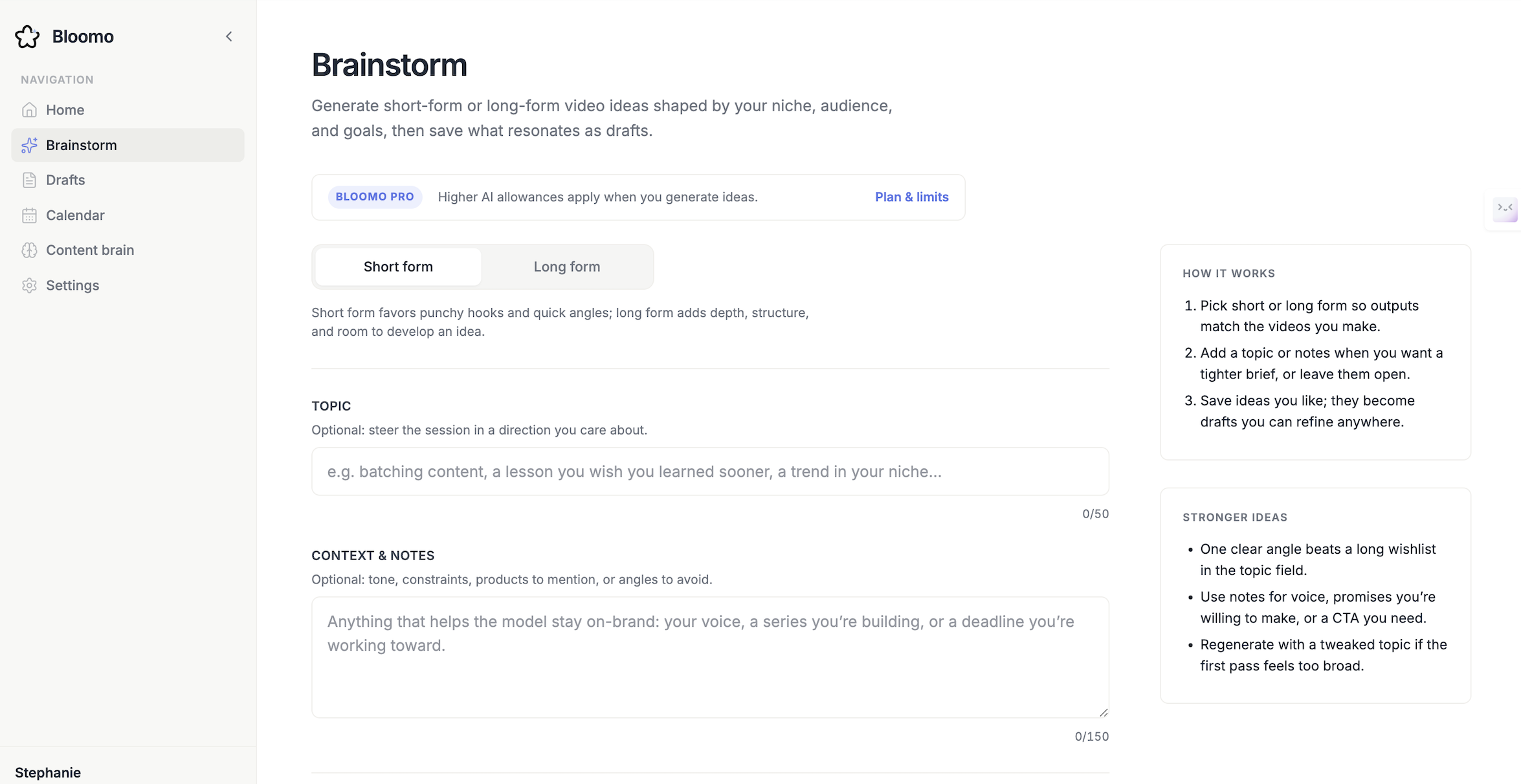Select the Home icon in the sidebar
The height and width of the screenshot is (784, 1521).
[29, 110]
